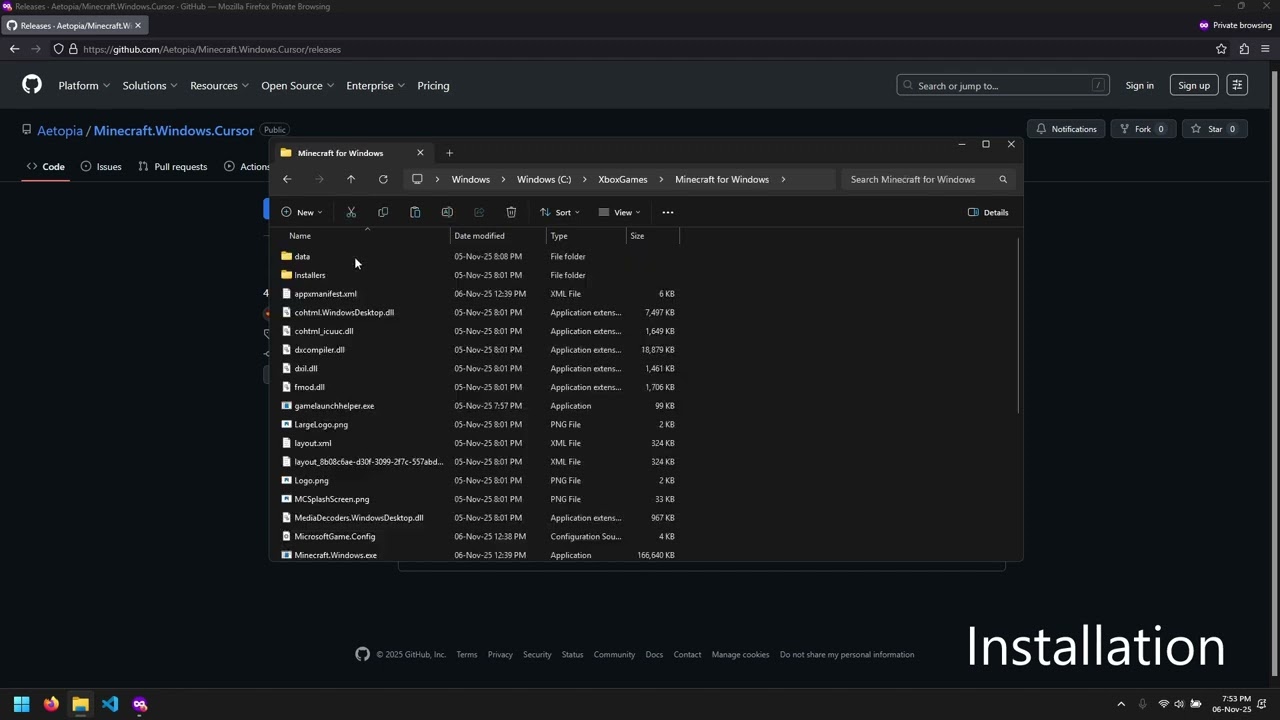Sort files by the Name column header
Image resolution: width=1280 pixels, height=720 pixels.
[366, 236]
